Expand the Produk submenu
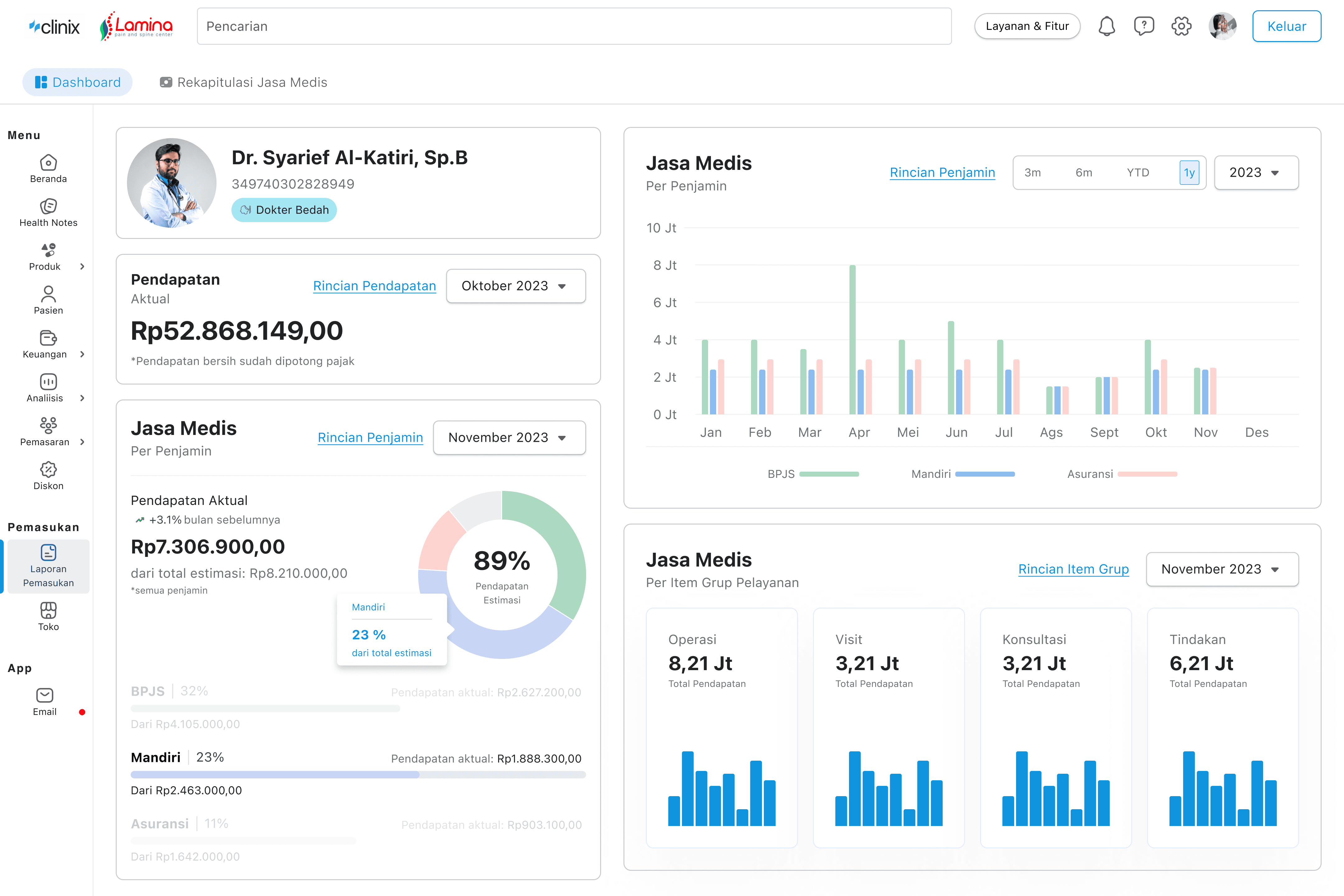 point(48,257)
